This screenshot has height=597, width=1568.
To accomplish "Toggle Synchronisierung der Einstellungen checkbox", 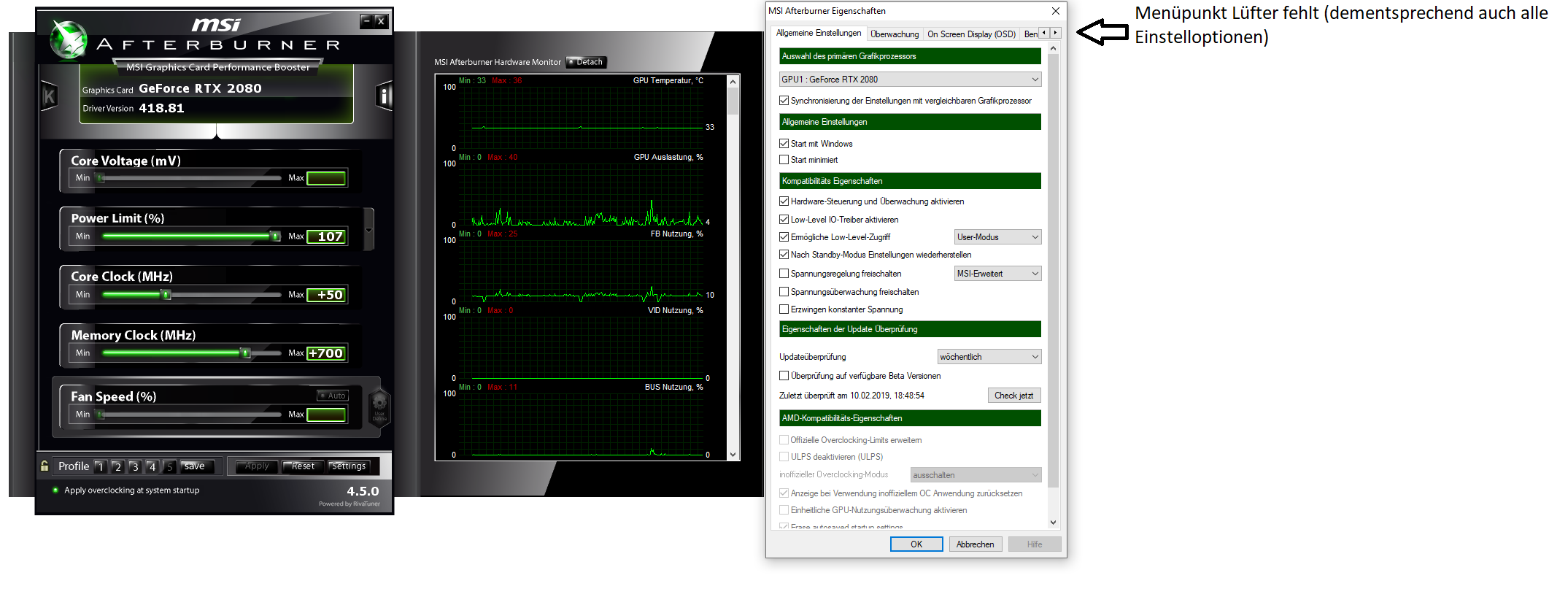I will pyautogui.click(x=784, y=101).
